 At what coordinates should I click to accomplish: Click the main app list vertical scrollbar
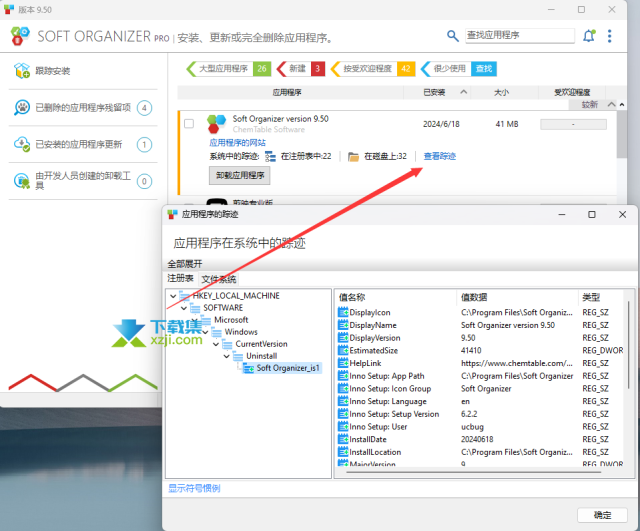pyautogui.click(x=621, y=135)
